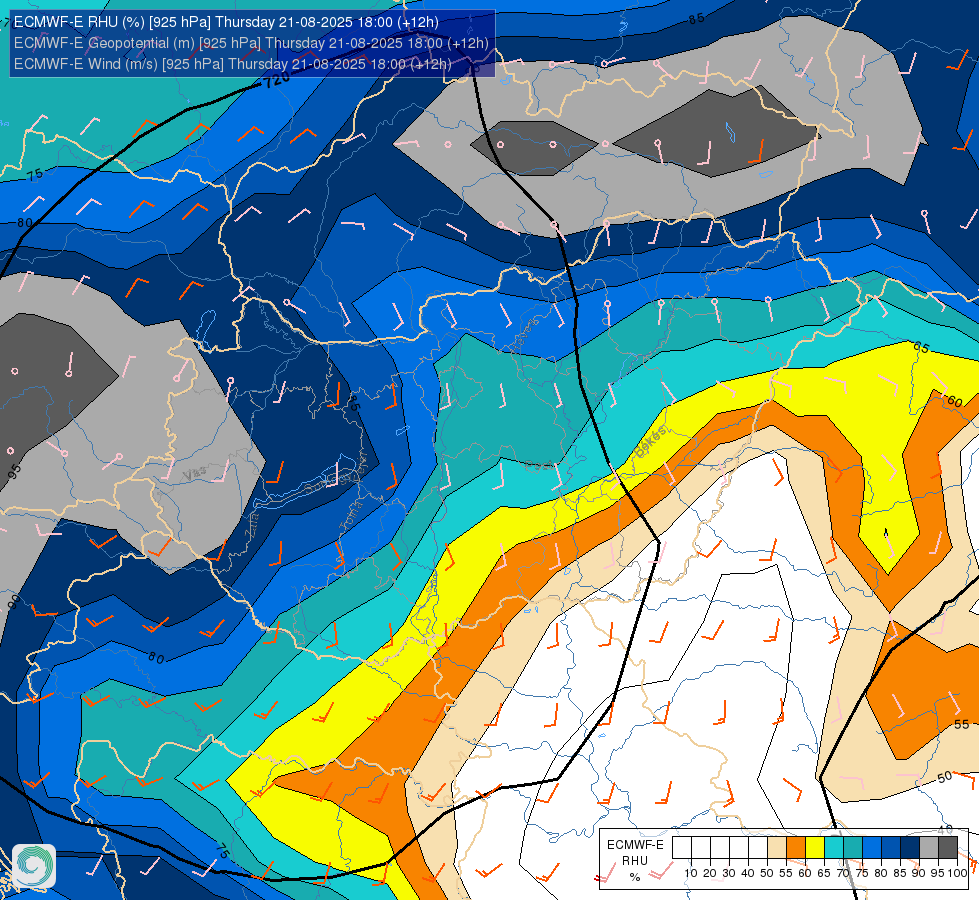Pick the dark gray 95–100 legend swatch

pos(948,848)
